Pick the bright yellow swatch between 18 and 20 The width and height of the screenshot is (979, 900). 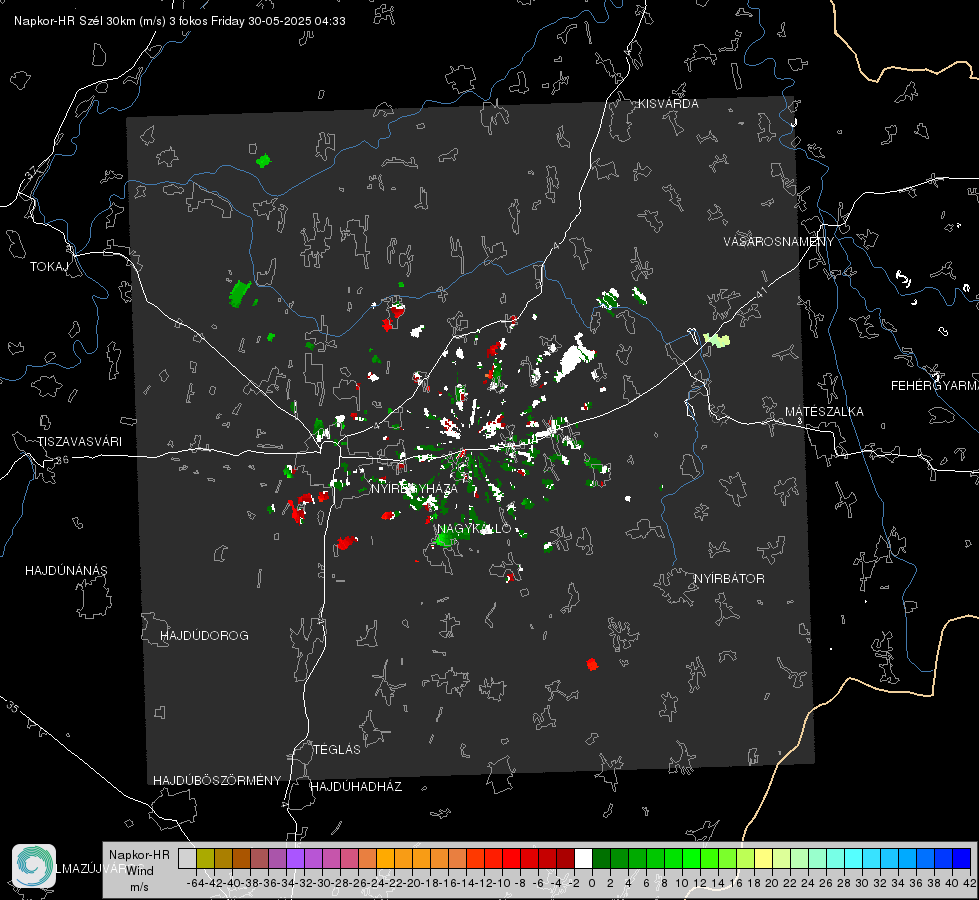[x=763, y=858]
